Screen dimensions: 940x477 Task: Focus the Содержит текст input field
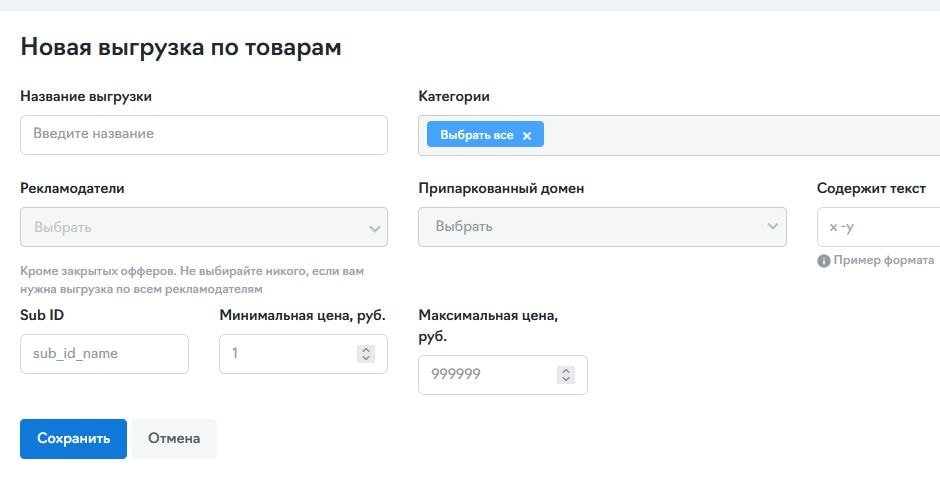[878, 227]
